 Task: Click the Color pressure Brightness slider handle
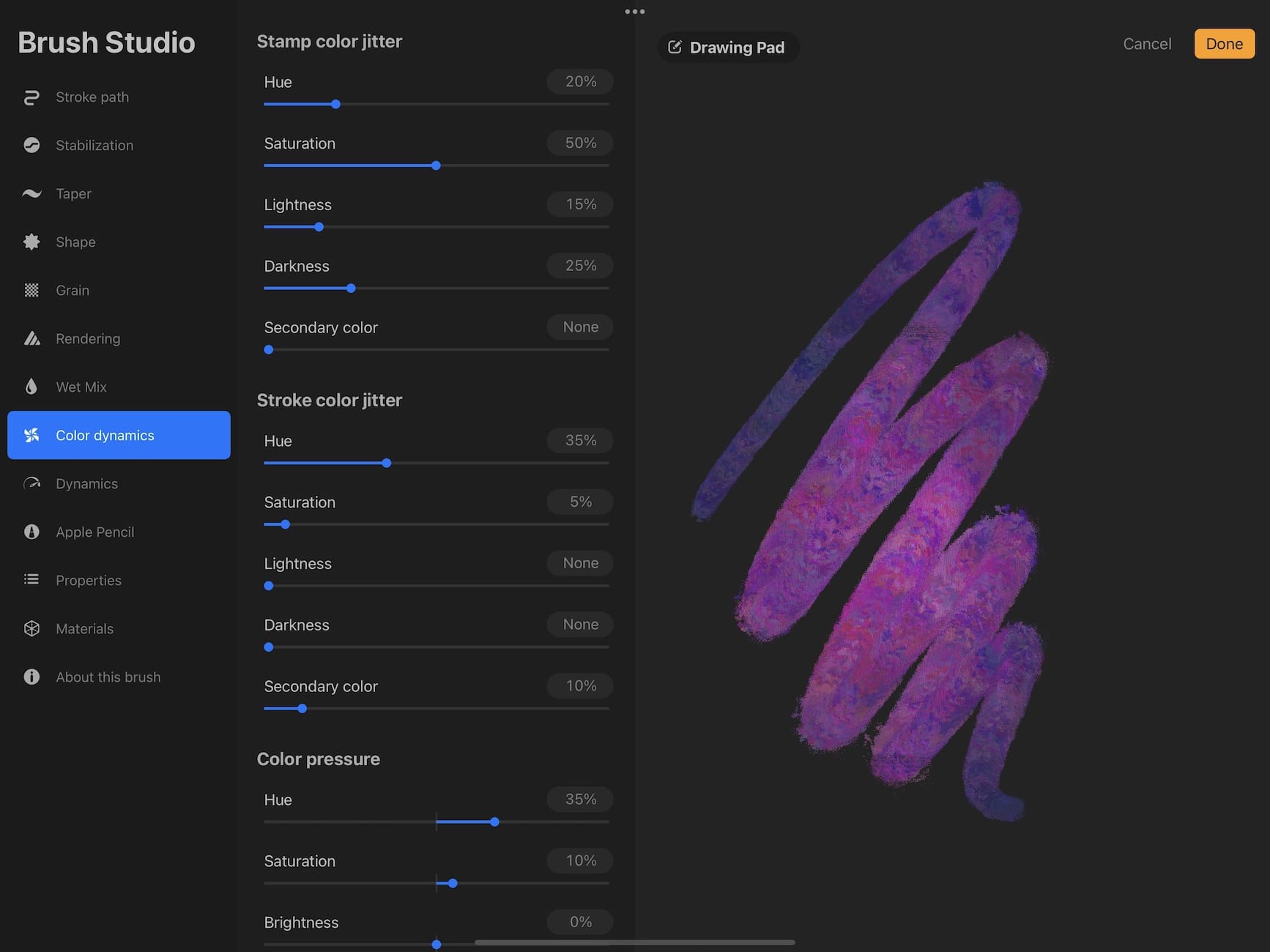point(437,945)
